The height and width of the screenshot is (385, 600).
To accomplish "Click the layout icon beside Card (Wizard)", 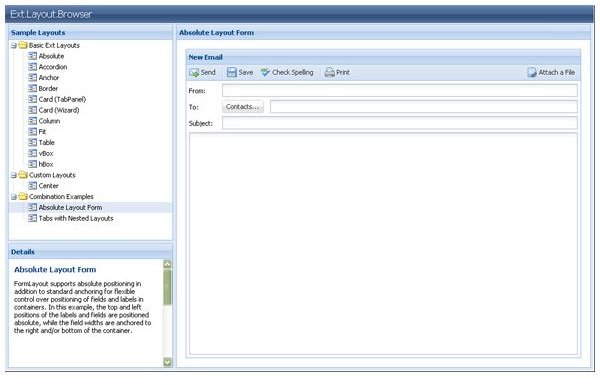I will (33, 110).
